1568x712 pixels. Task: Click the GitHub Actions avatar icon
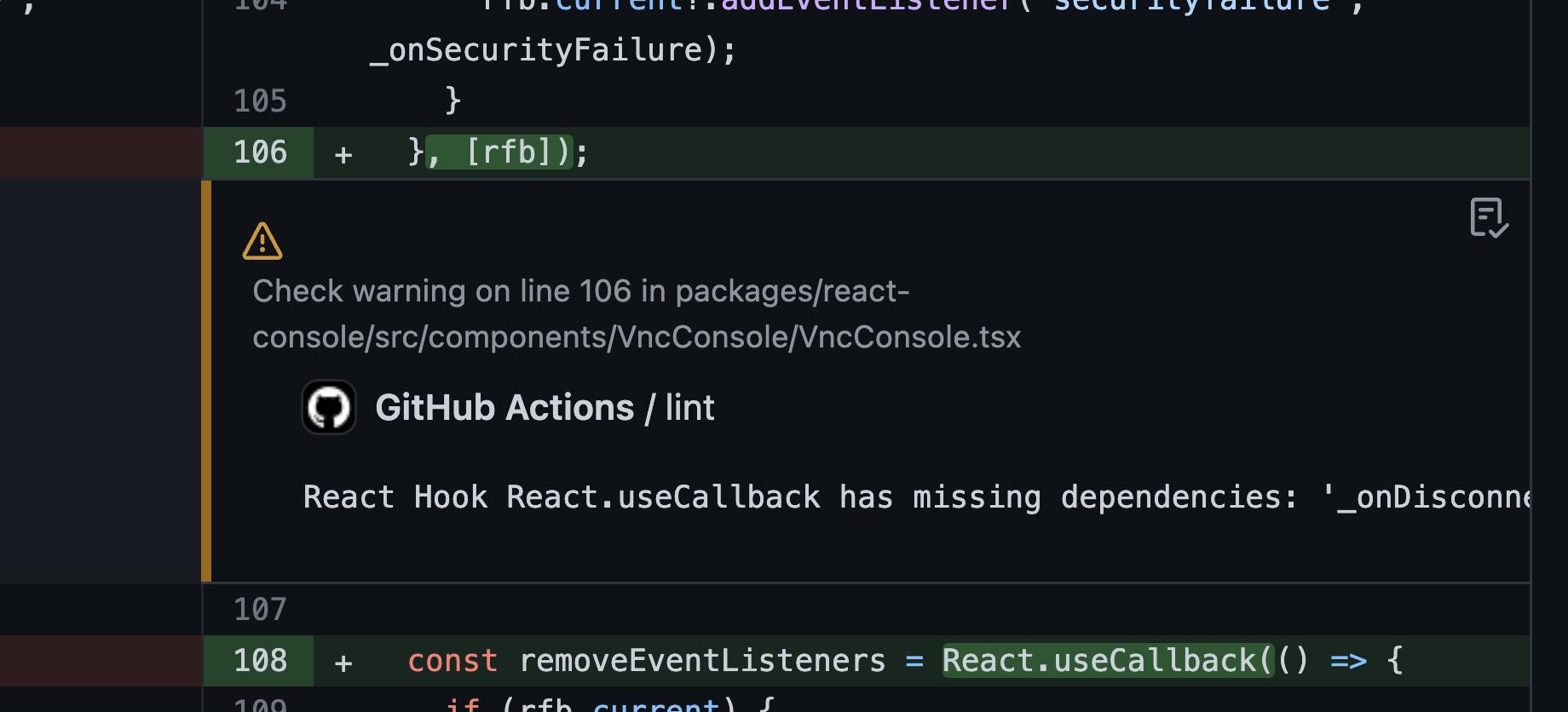click(x=329, y=407)
